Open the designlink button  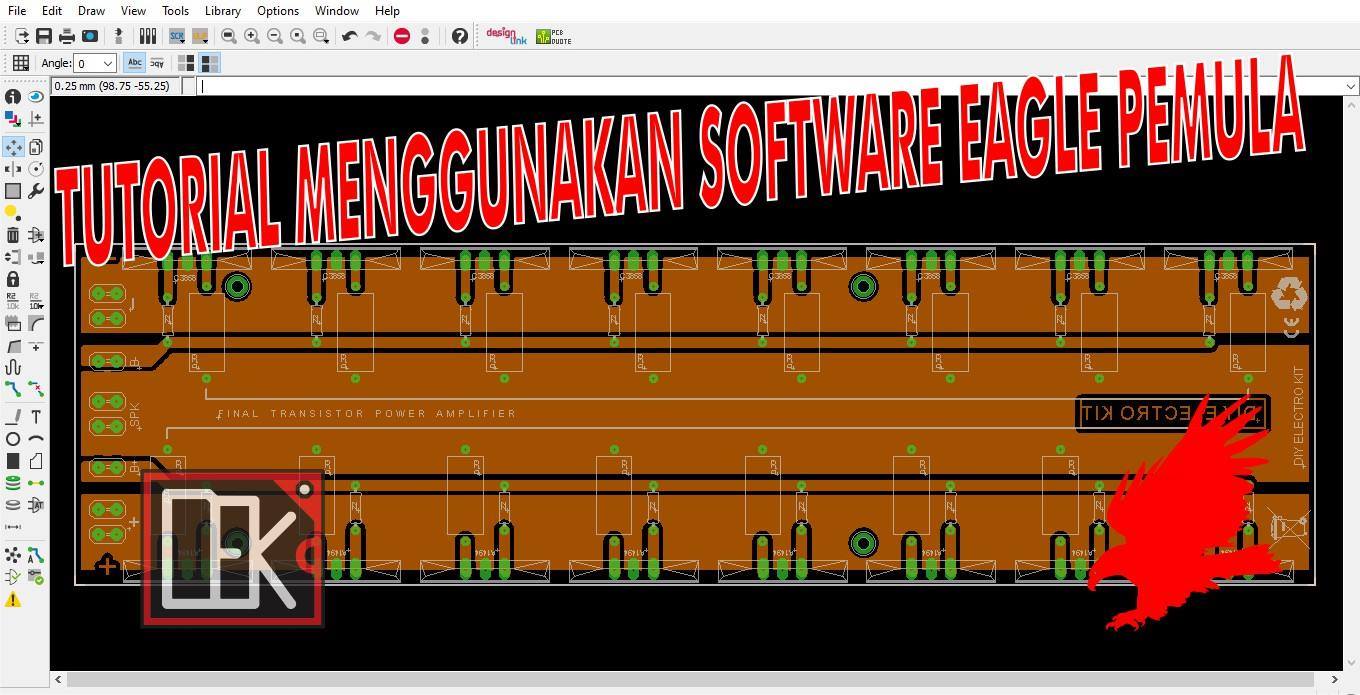(x=506, y=36)
